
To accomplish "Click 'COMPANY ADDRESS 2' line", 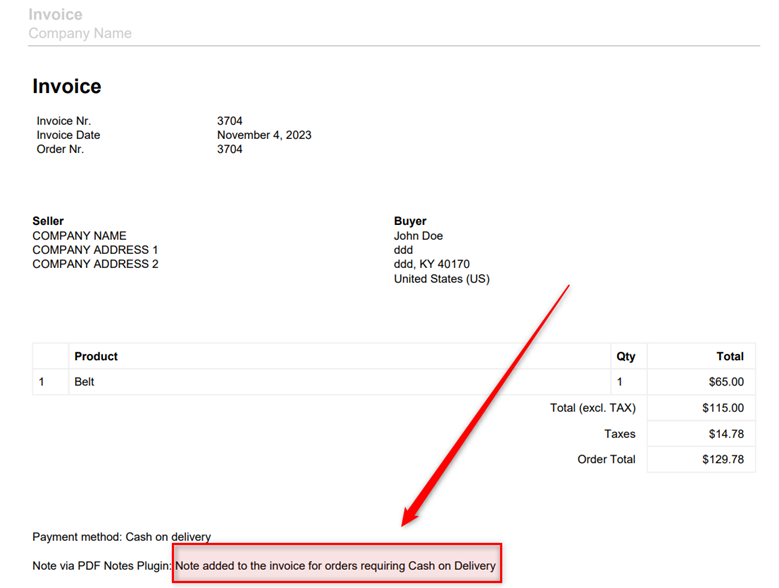I will 95,264.
